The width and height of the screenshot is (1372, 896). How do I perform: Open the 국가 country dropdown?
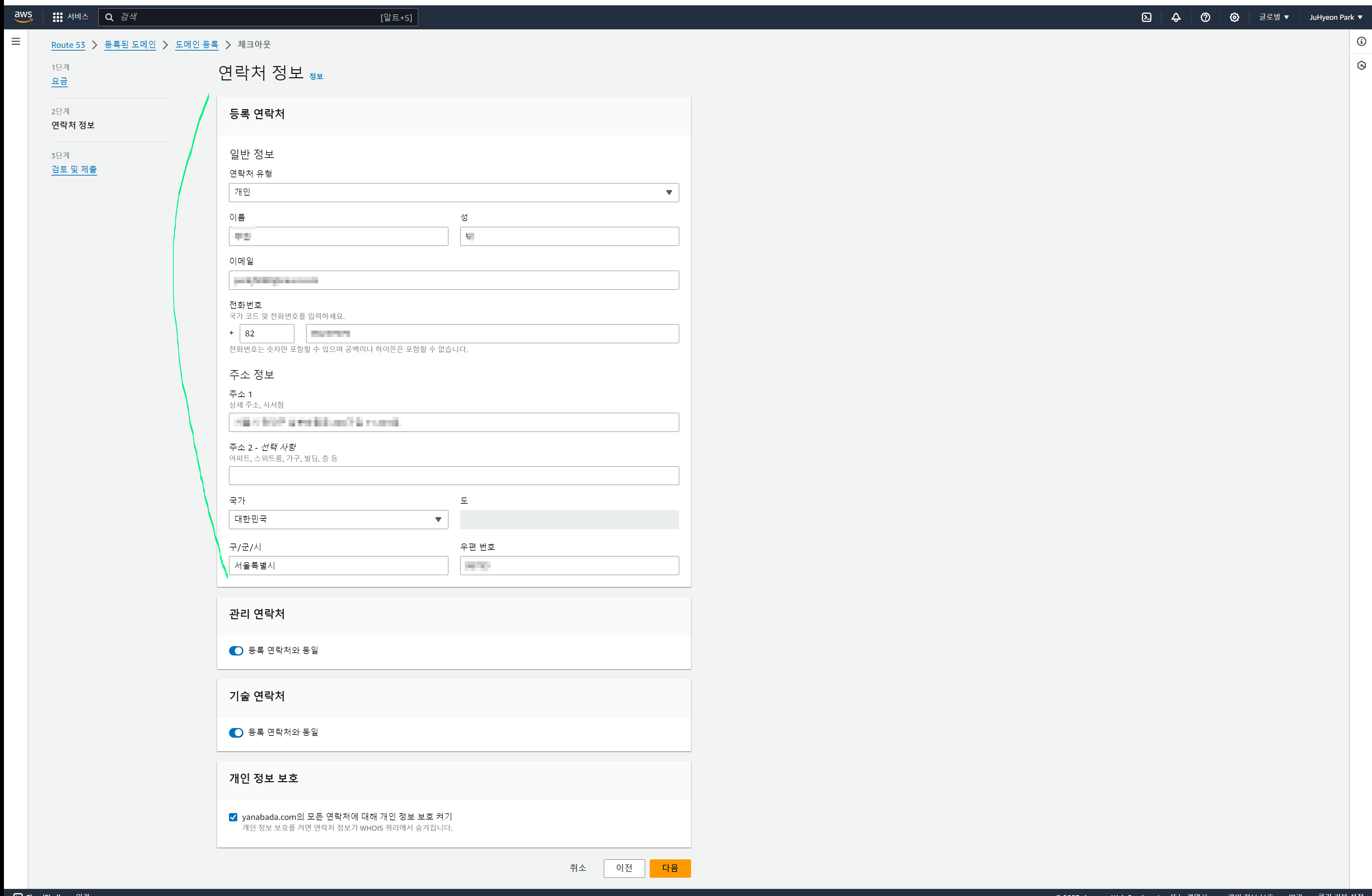tap(339, 519)
